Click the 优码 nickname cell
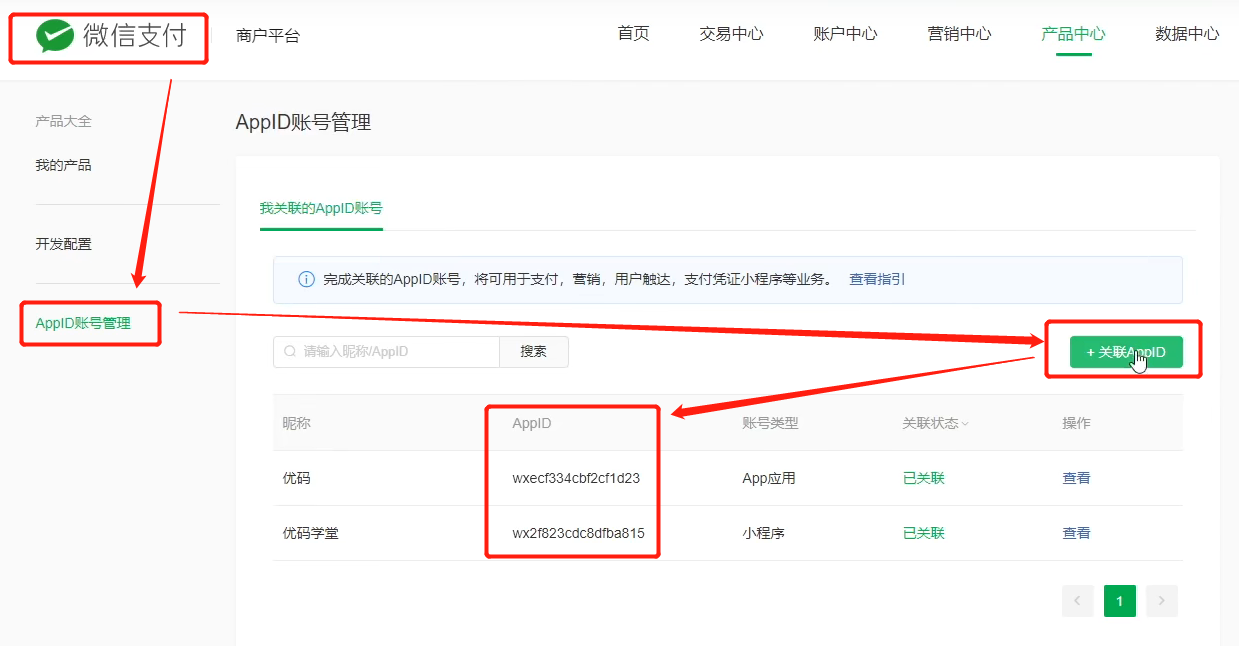 click(297, 478)
